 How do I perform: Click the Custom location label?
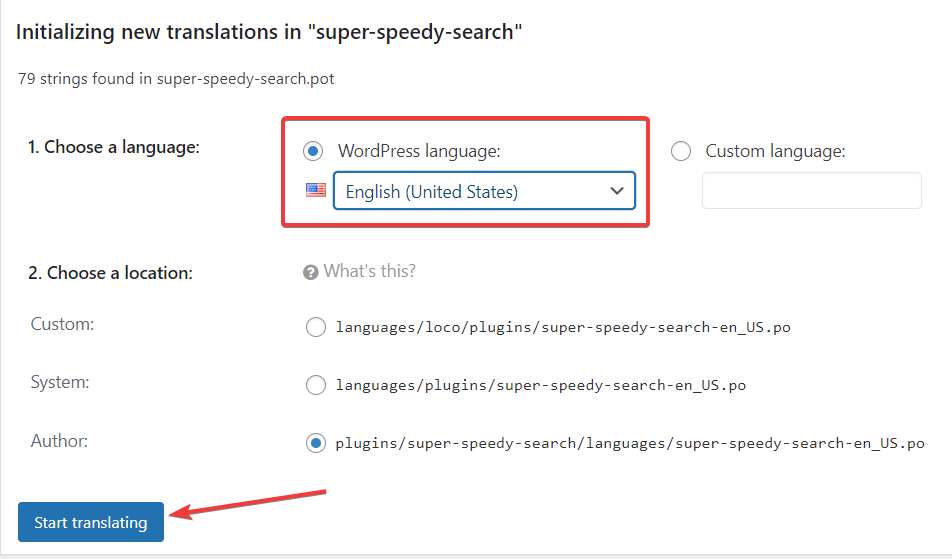[x=63, y=324]
